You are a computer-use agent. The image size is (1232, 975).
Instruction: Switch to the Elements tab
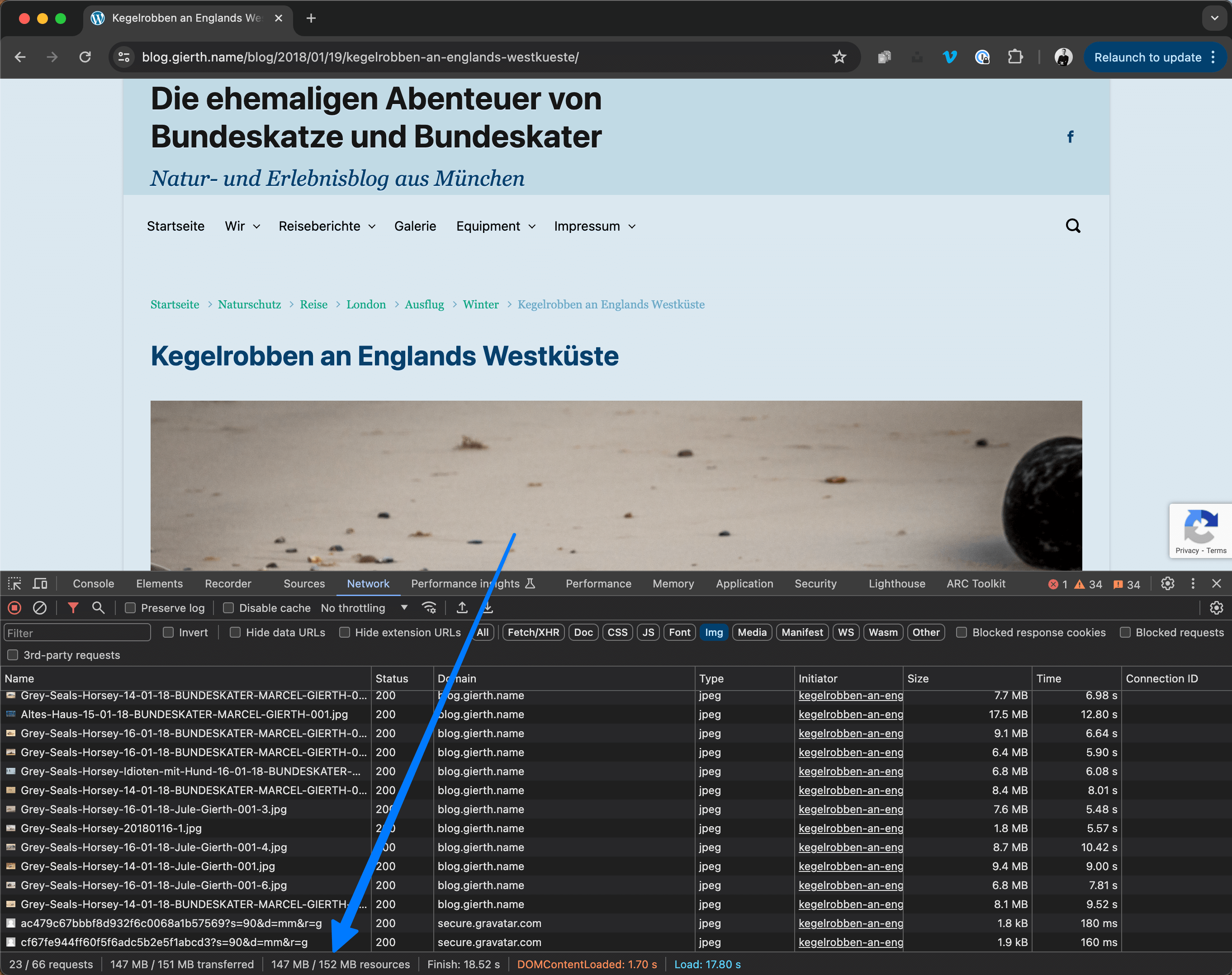click(x=159, y=584)
